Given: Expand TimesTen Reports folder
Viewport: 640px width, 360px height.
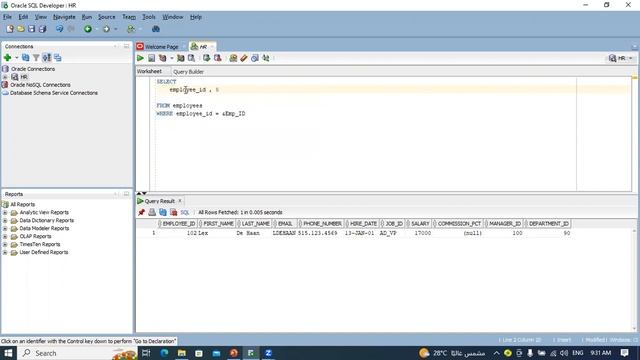Looking at the screenshot, I should pyautogui.click(x=5, y=244).
